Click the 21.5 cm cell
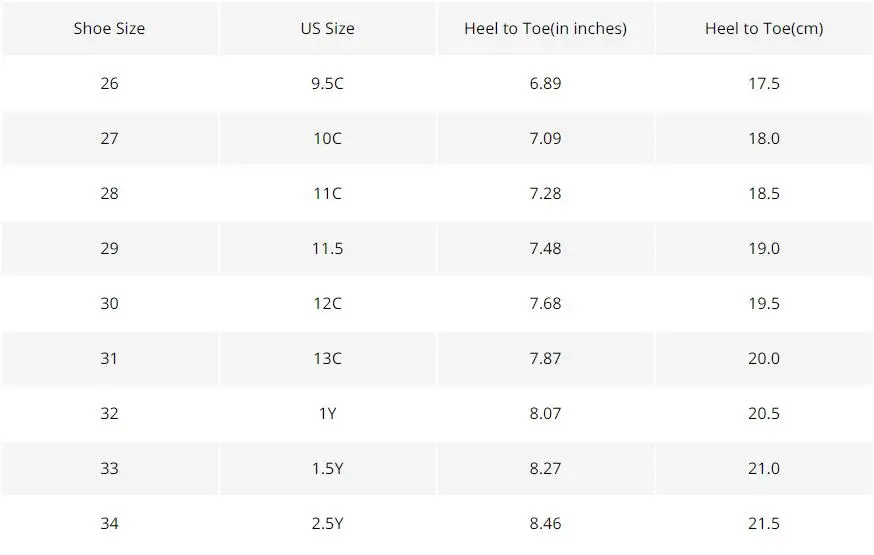This screenshot has width=874, height=555. (x=764, y=523)
